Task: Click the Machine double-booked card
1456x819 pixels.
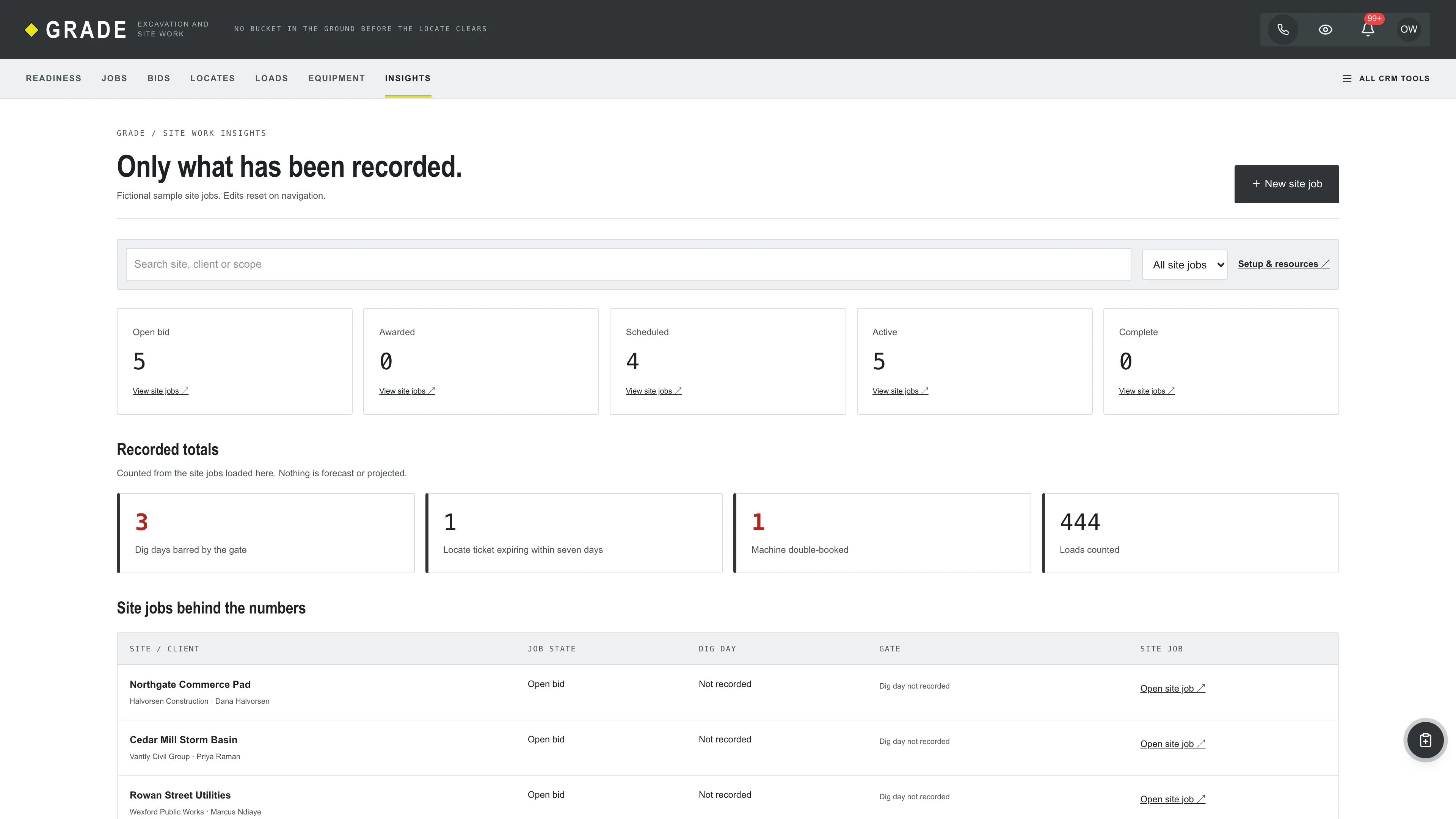Action: 882,533
